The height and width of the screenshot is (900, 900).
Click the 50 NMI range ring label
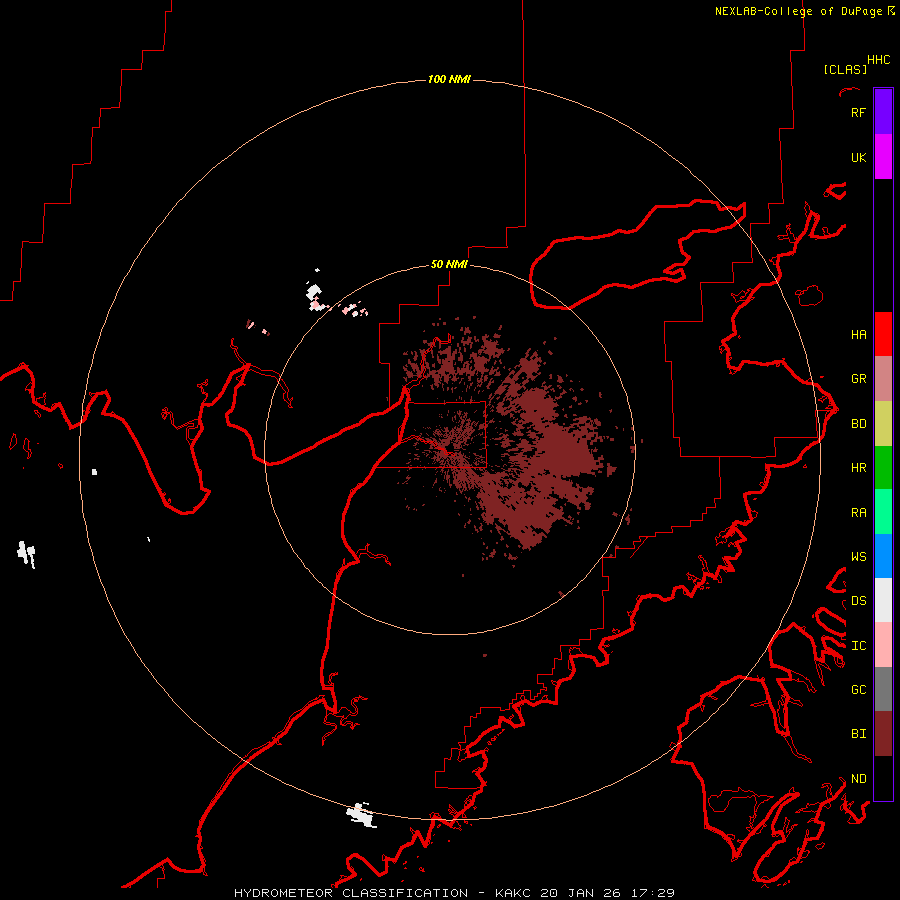point(449,264)
